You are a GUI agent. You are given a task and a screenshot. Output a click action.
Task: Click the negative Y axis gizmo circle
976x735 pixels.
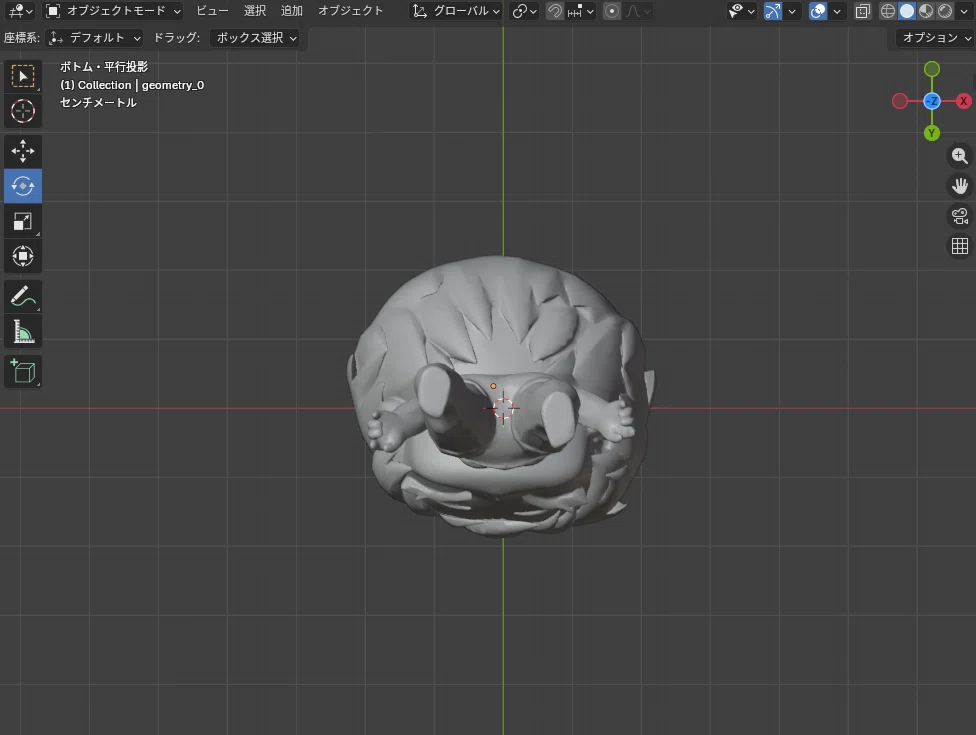[932, 69]
